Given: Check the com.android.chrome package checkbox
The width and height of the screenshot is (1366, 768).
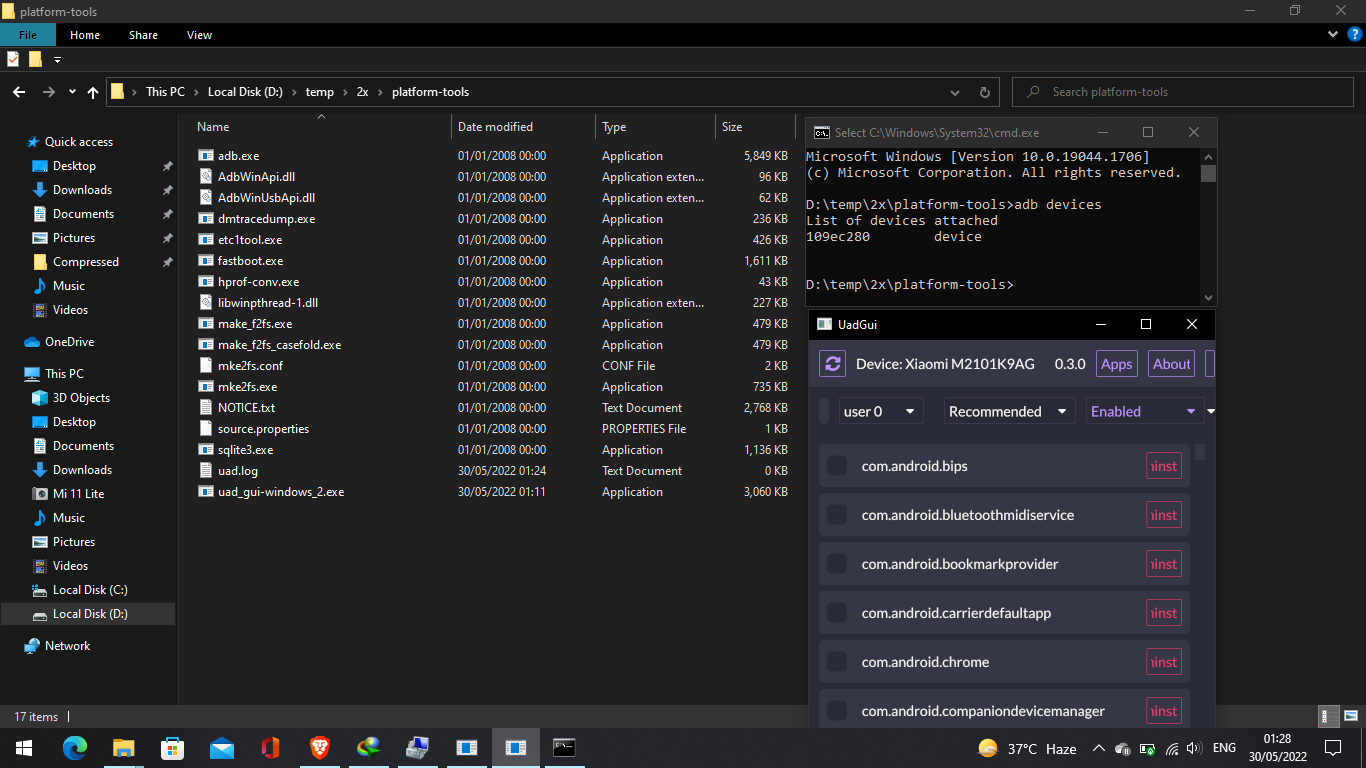Looking at the screenshot, I should (837, 661).
